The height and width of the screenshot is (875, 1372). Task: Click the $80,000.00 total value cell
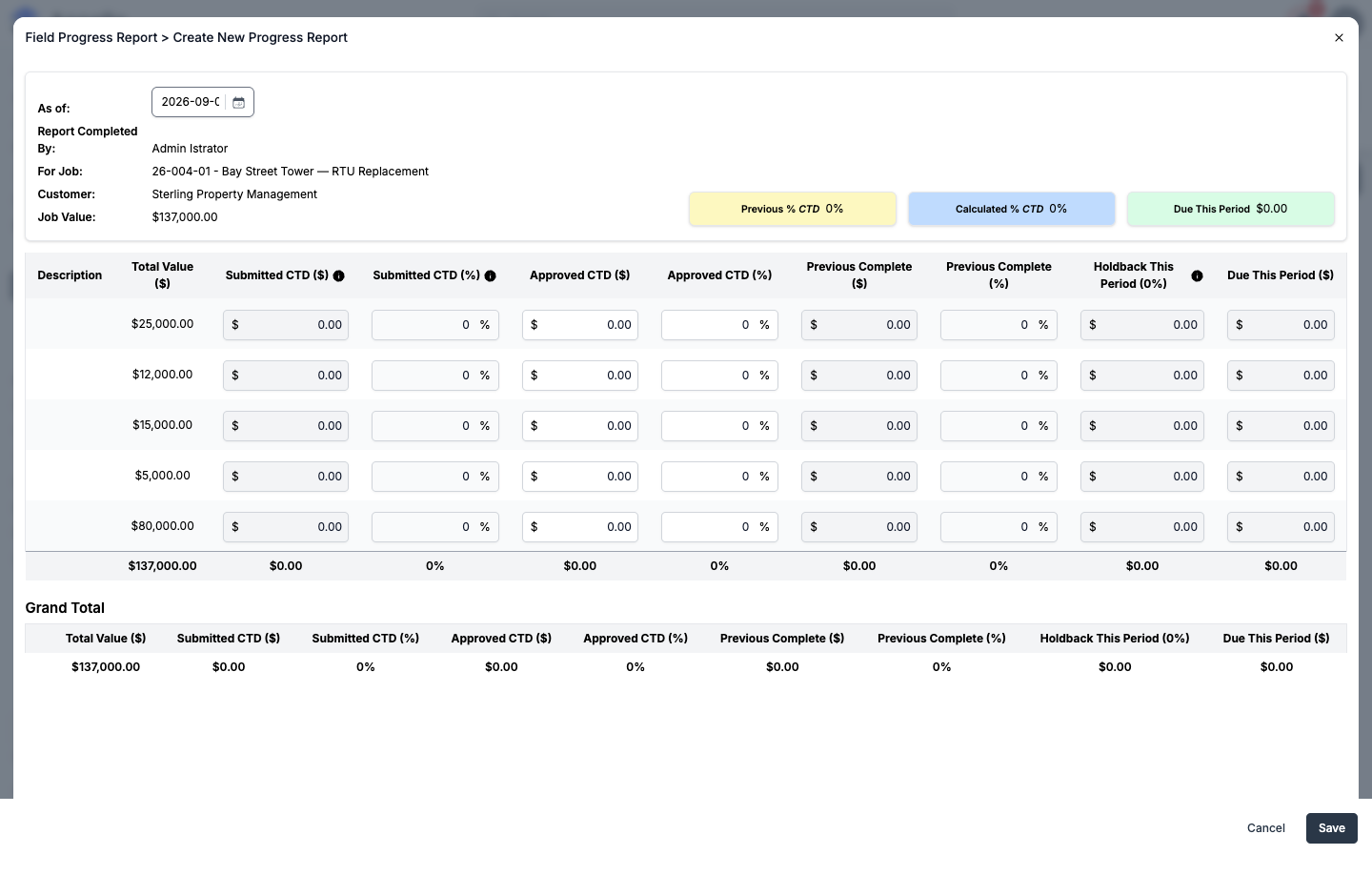(x=163, y=526)
